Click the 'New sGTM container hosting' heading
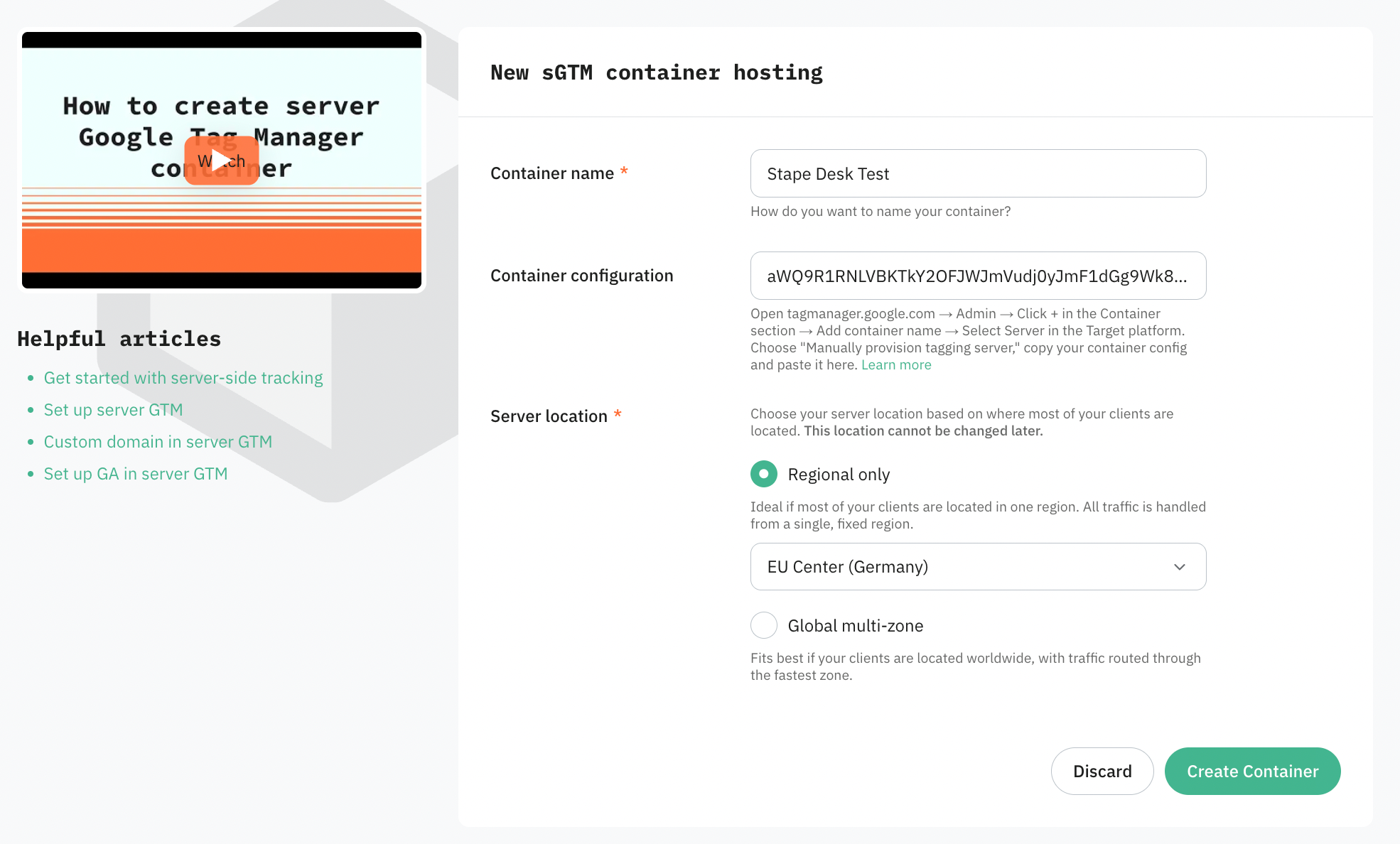Screen dimensions: 1400x844 coord(657,72)
